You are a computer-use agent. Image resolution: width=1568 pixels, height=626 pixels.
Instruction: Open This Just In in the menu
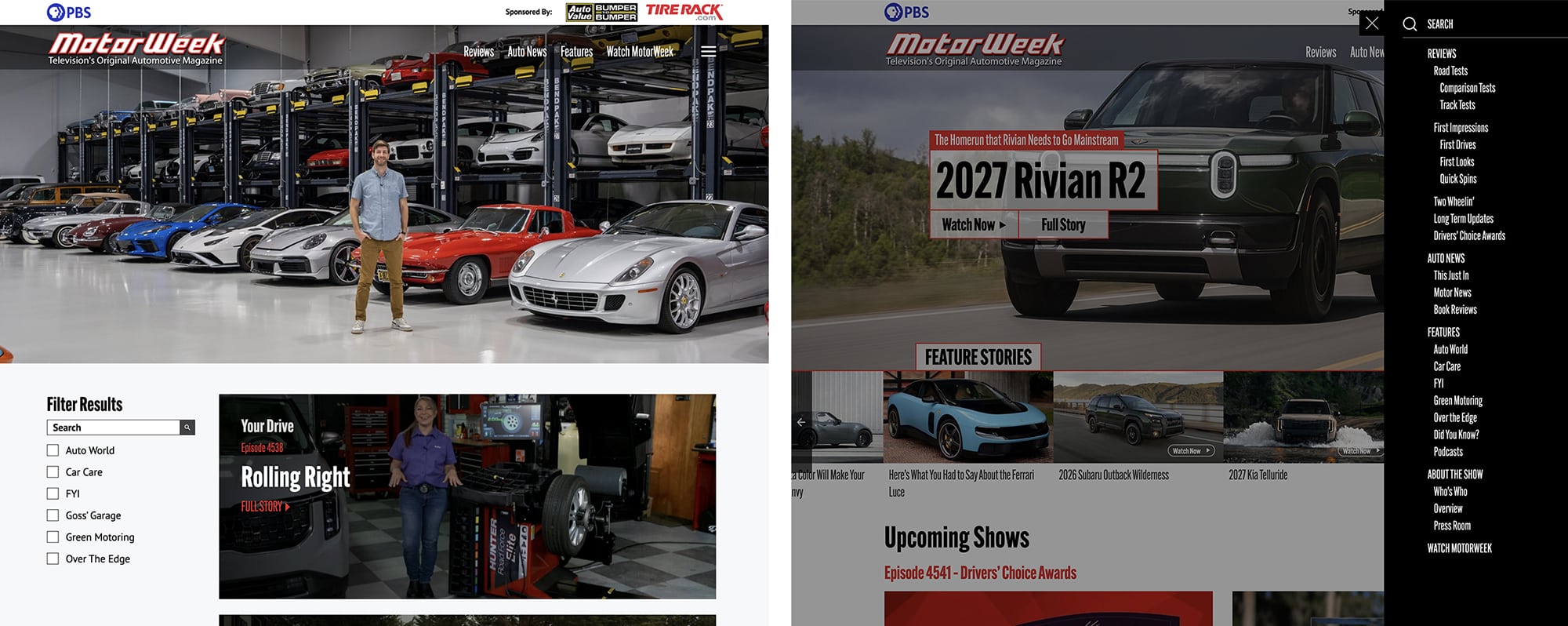tap(1451, 276)
